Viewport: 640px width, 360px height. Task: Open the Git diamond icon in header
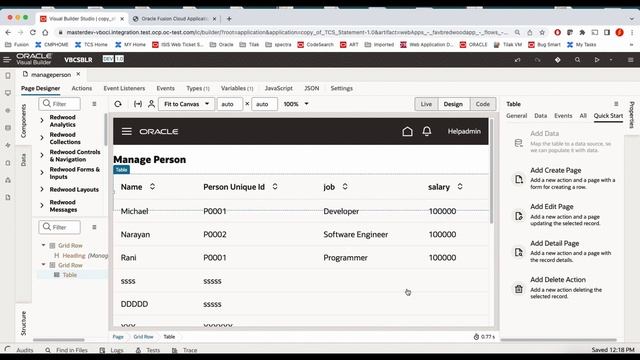tap(558, 60)
